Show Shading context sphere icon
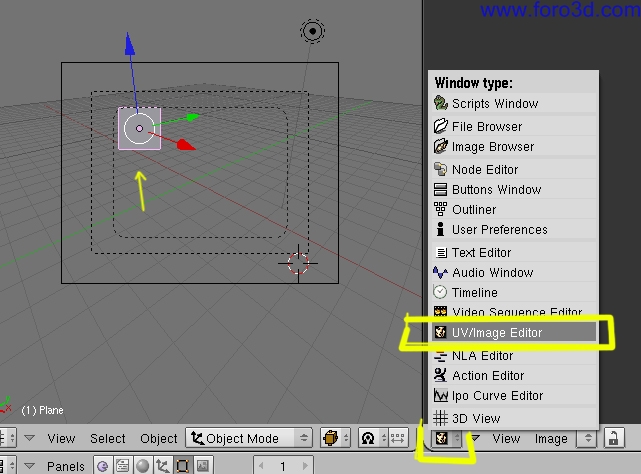Image resolution: width=641 pixels, height=474 pixels. 143,466
